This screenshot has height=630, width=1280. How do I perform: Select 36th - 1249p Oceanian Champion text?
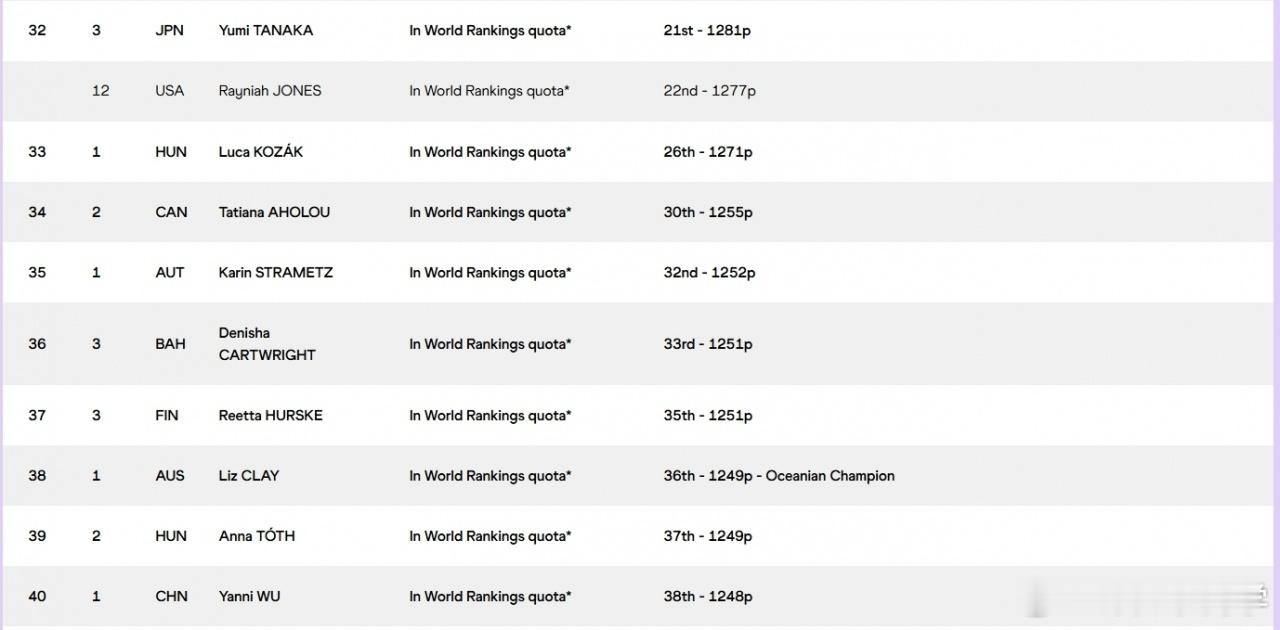779,476
